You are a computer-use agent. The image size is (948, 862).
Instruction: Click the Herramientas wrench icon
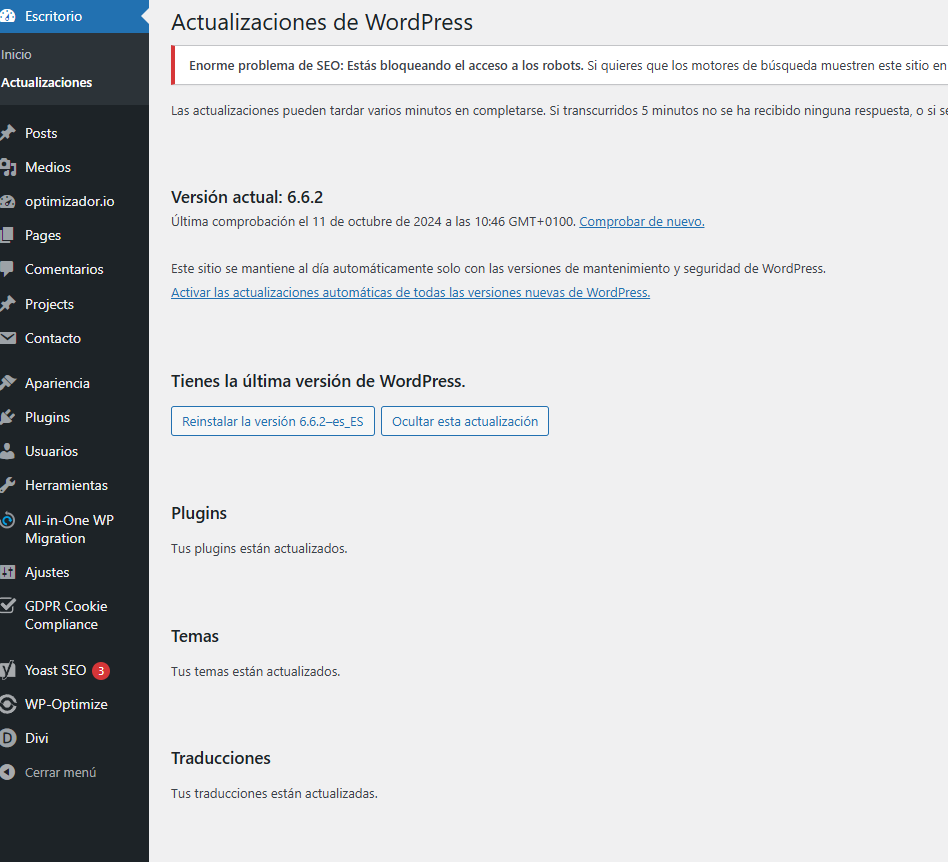pyautogui.click(x=7, y=485)
